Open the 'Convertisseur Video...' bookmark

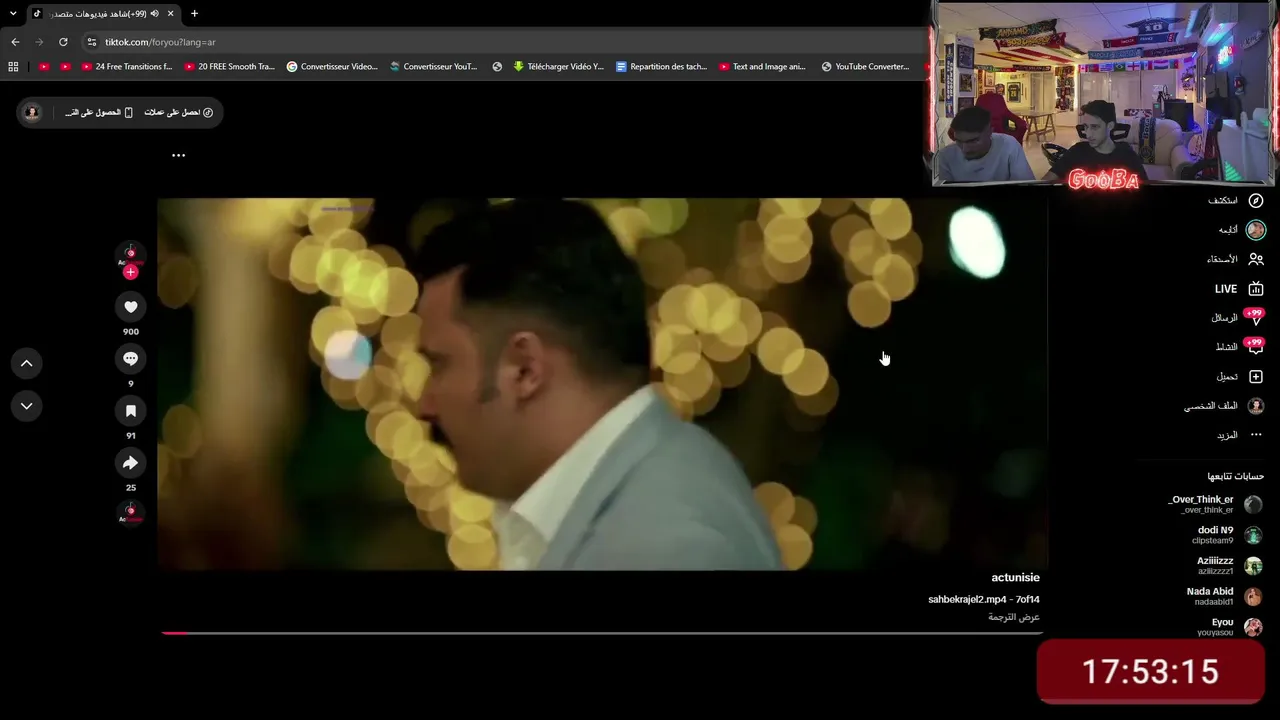[x=332, y=67]
